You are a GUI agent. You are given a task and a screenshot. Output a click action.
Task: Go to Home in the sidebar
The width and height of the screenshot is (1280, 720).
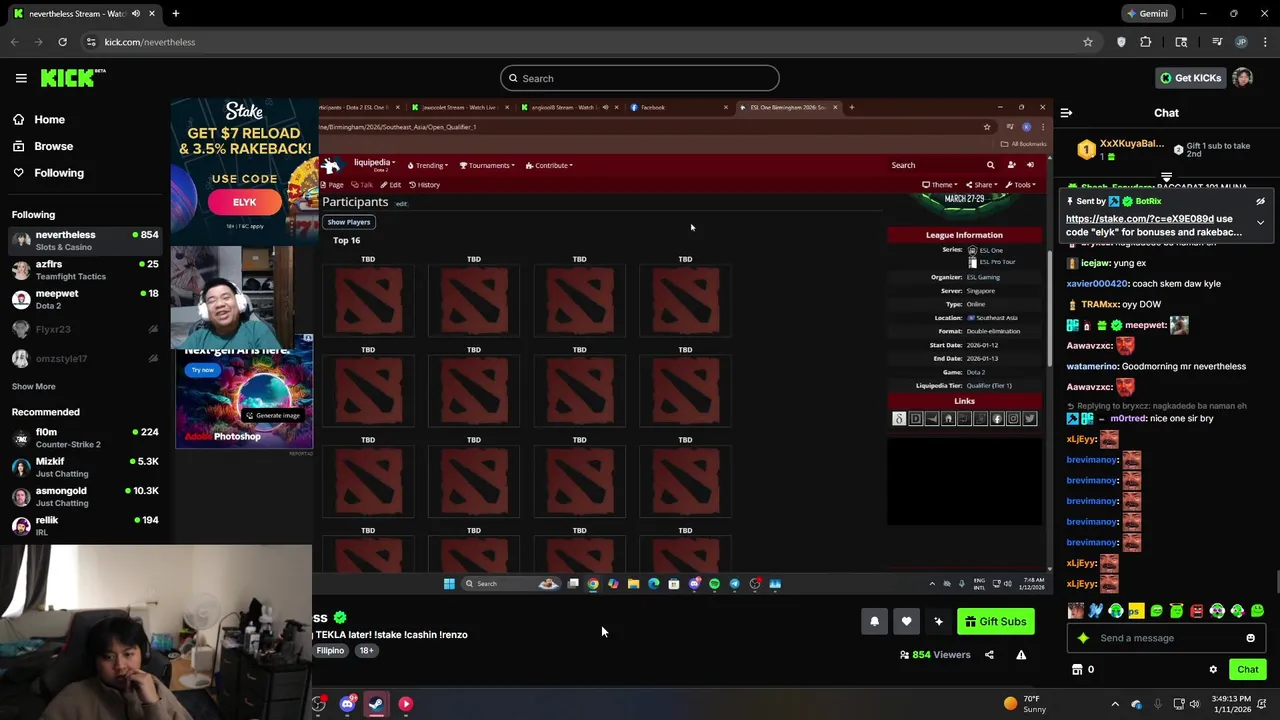(49, 119)
